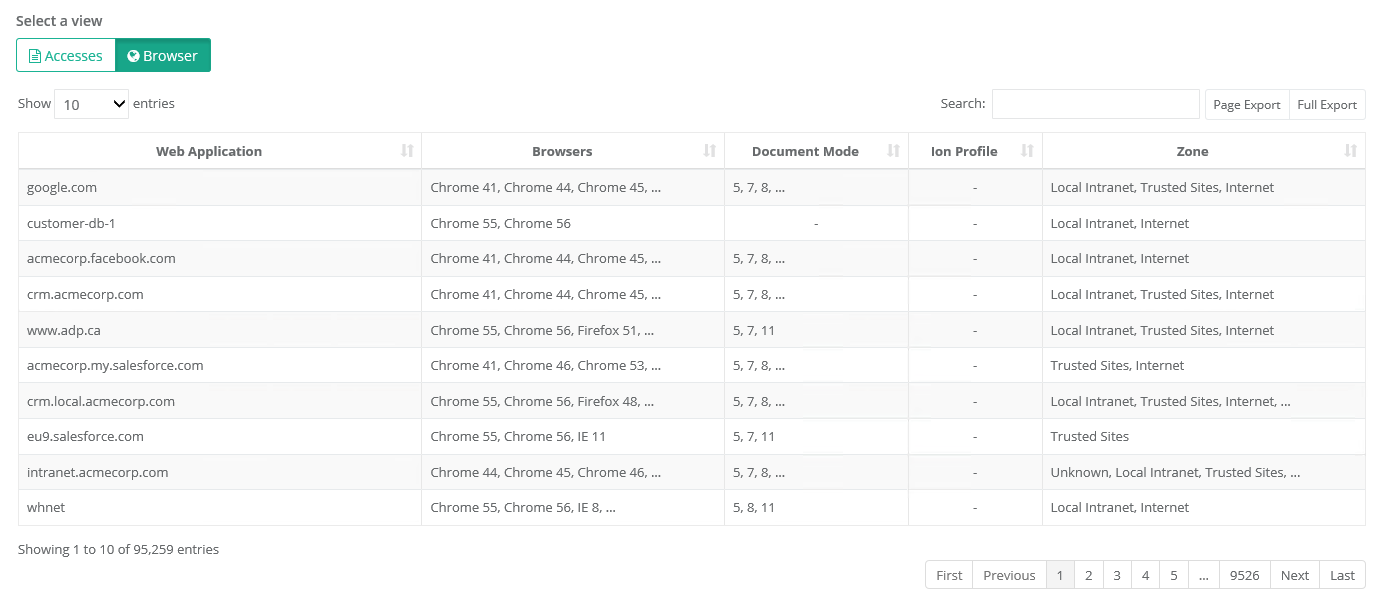Image resolution: width=1383 pixels, height=604 pixels.
Task: Toggle sorting with the Zone column arrows
Action: click(x=1351, y=151)
